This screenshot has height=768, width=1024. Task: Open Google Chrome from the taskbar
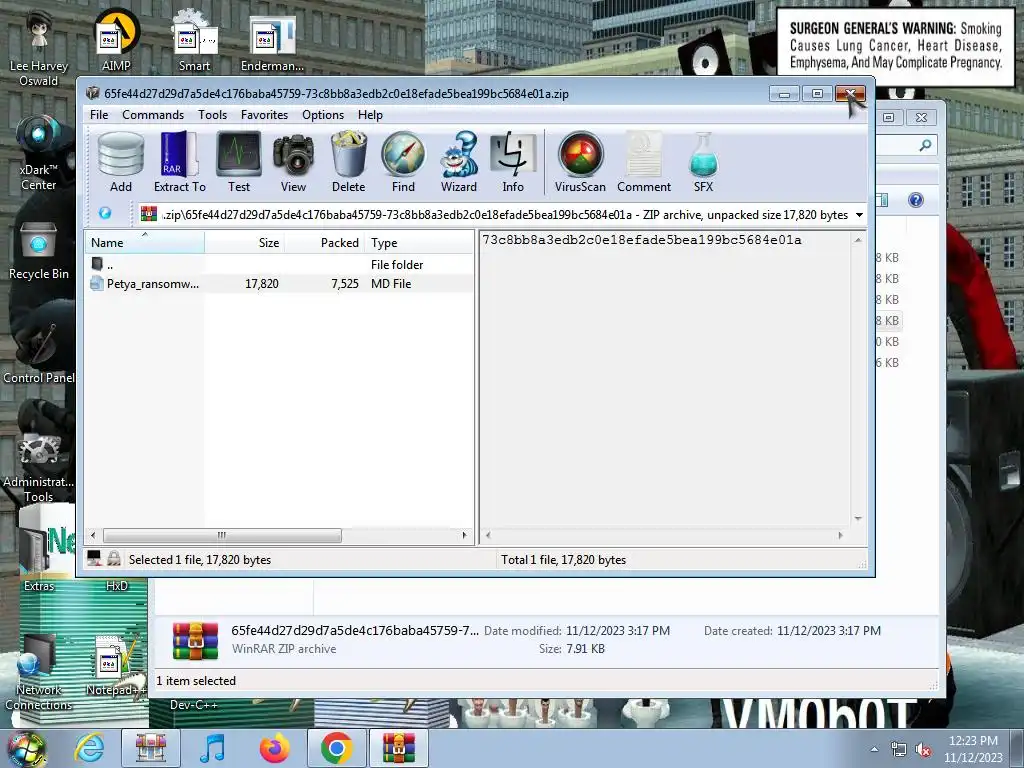(x=336, y=748)
